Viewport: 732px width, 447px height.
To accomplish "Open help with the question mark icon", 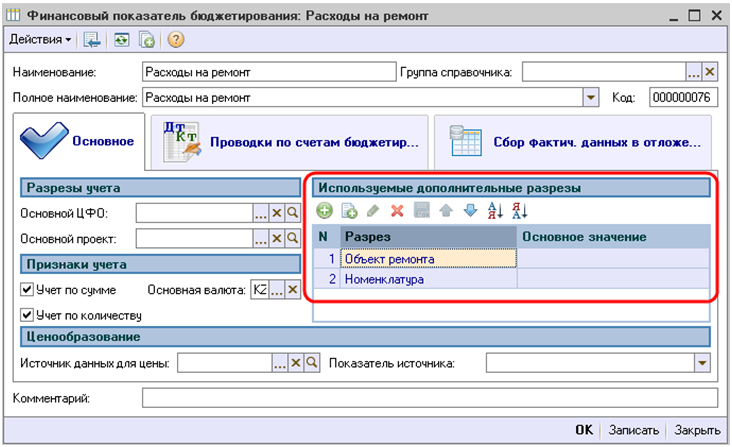I will coord(175,40).
